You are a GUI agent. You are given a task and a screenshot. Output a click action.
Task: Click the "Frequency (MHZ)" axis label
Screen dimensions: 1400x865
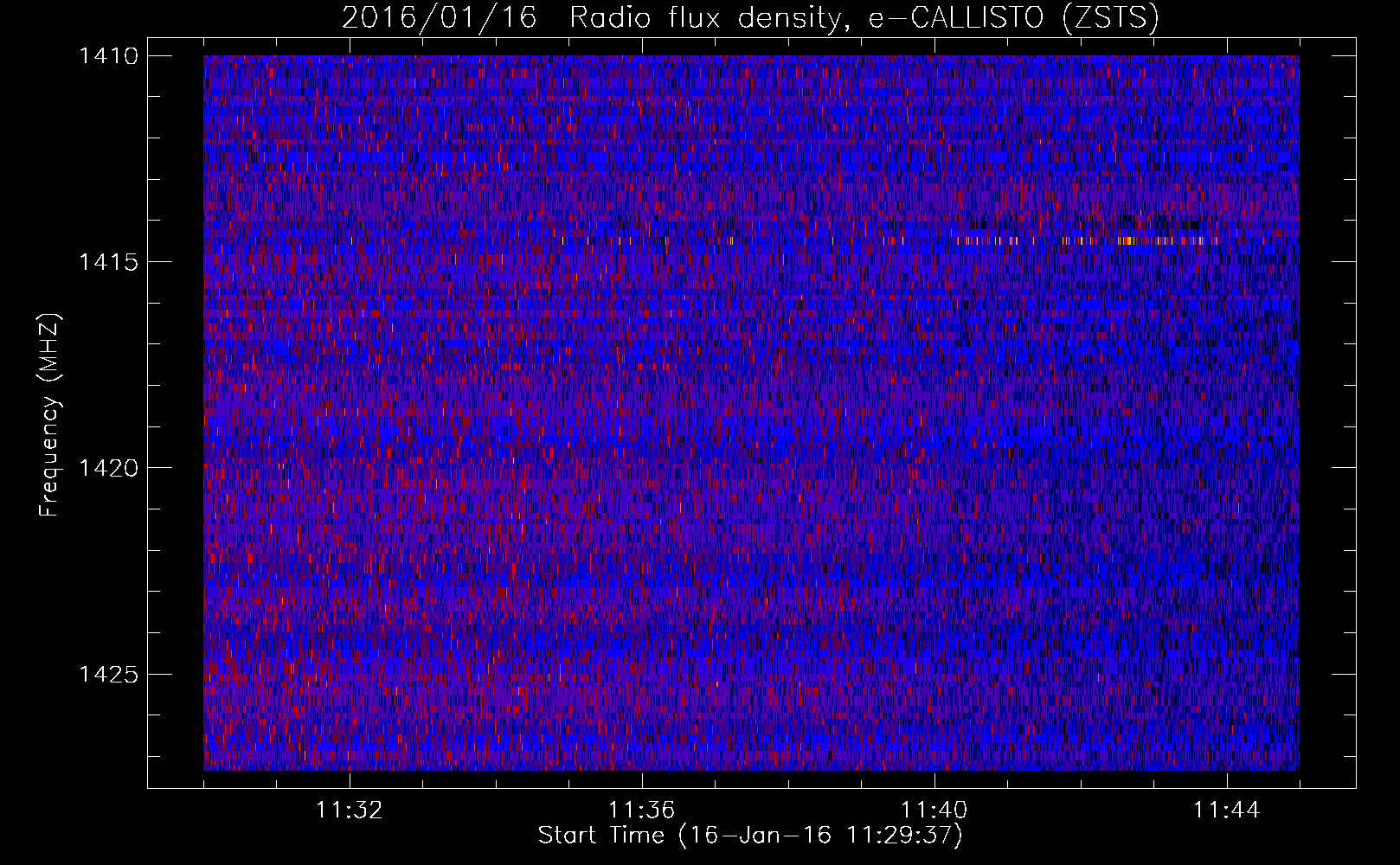pos(49,415)
